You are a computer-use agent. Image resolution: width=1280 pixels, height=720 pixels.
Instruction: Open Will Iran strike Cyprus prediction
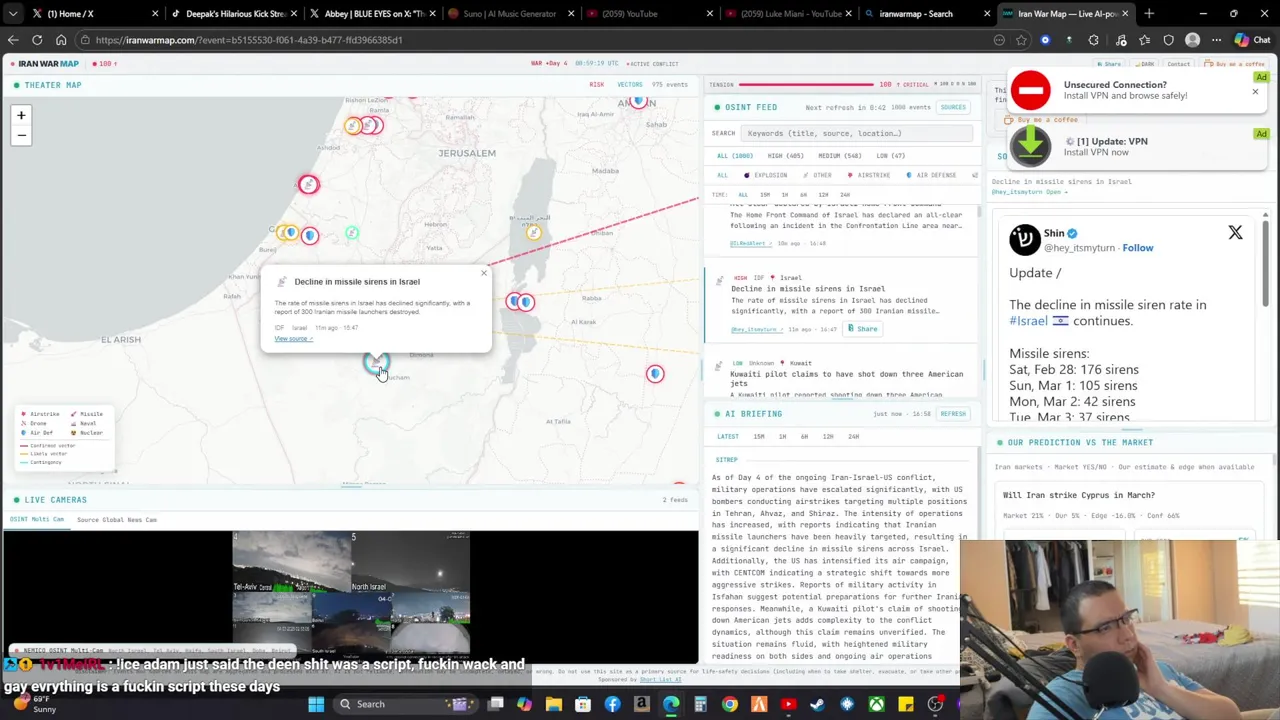coord(1079,495)
